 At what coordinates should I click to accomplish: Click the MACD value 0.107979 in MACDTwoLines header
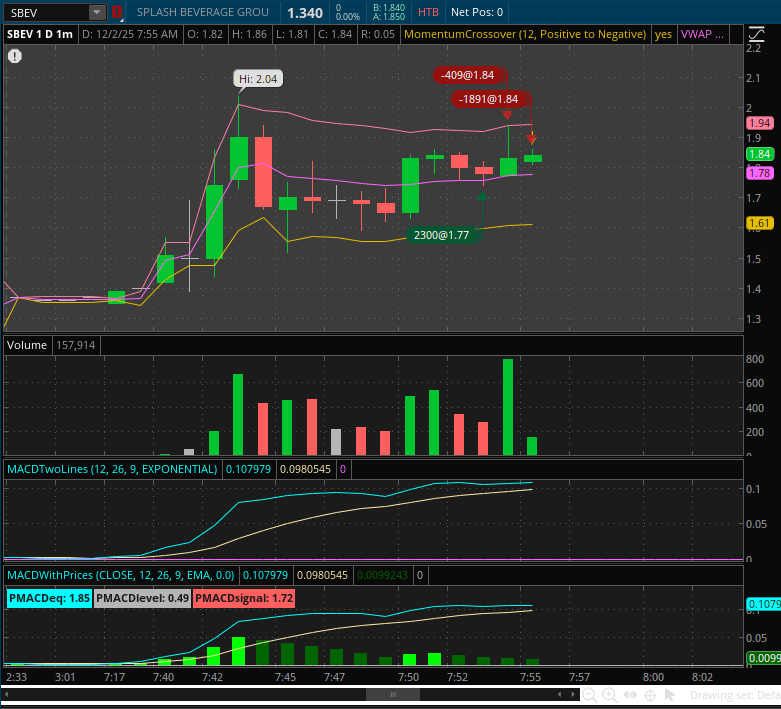tap(248, 469)
